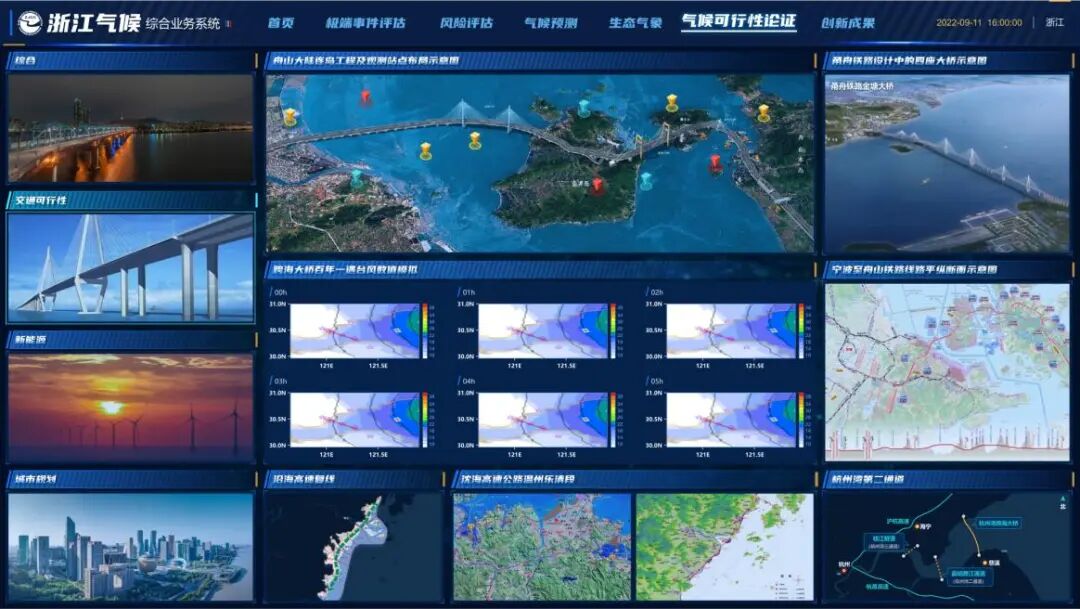Select the 嘉绍跨江通道 label box
Image resolution: width=1080 pixels, height=609 pixels.
[x=968, y=577]
